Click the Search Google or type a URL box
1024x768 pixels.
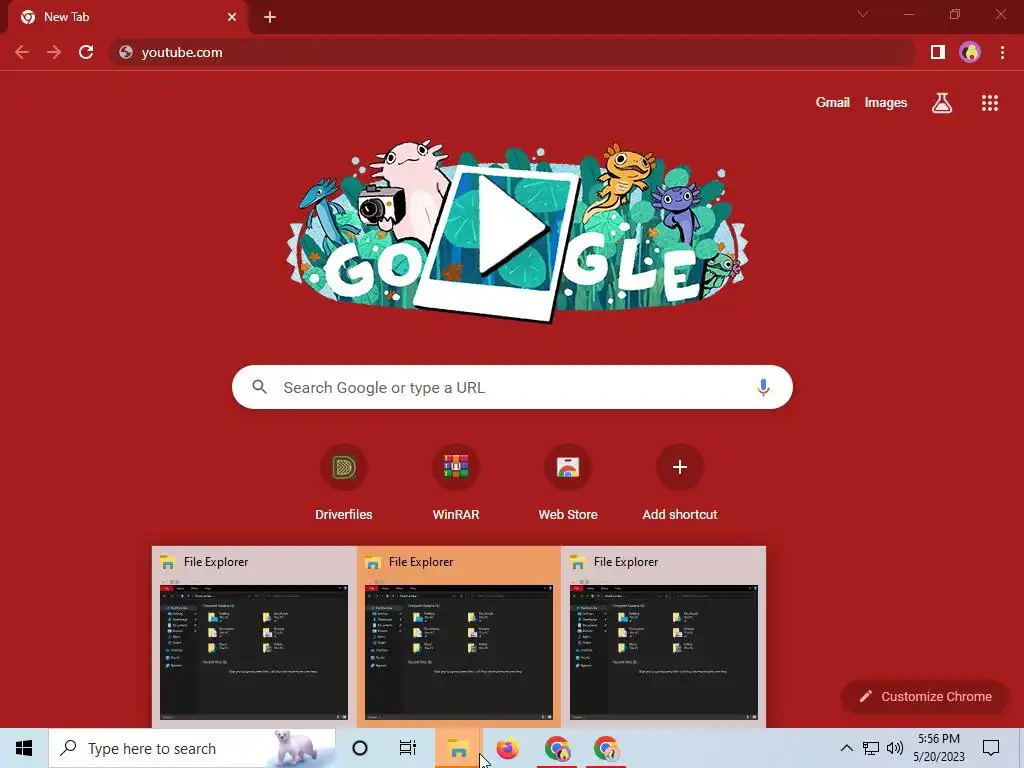tap(513, 387)
